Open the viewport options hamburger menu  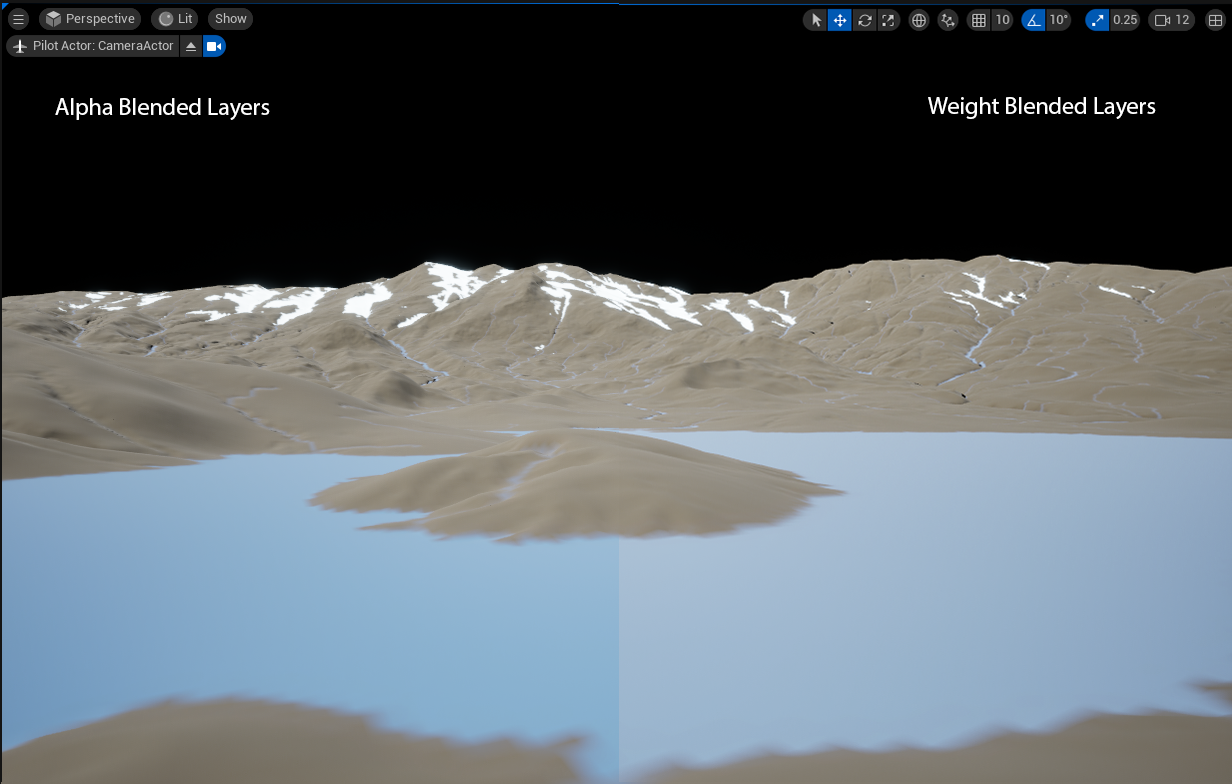(x=18, y=19)
